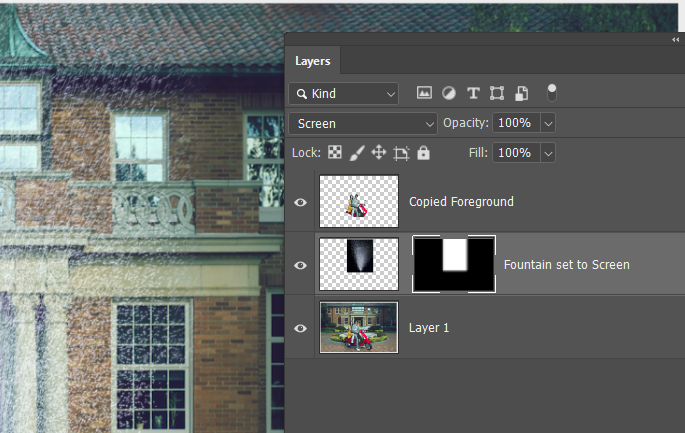
Task: Hide Layer 1 visibility eye
Action: coord(300,328)
